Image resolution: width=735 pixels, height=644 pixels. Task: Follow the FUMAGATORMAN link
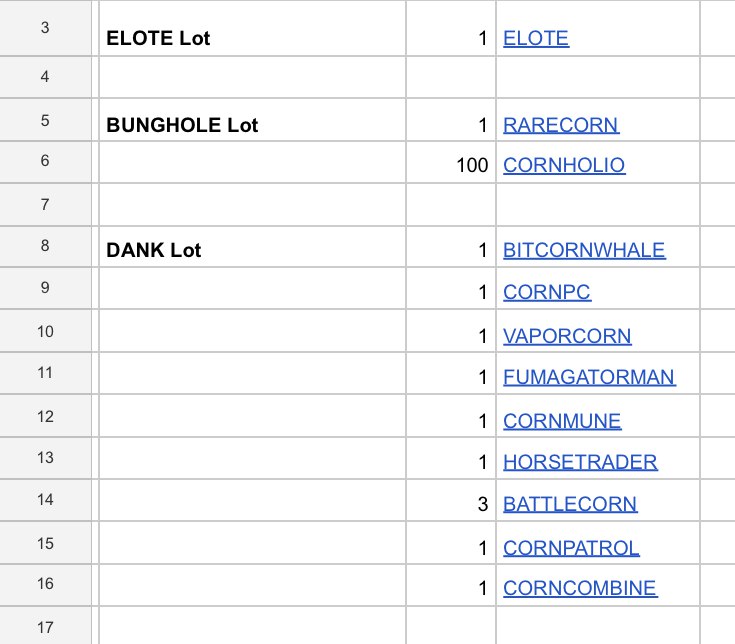click(x=589, y=377)
